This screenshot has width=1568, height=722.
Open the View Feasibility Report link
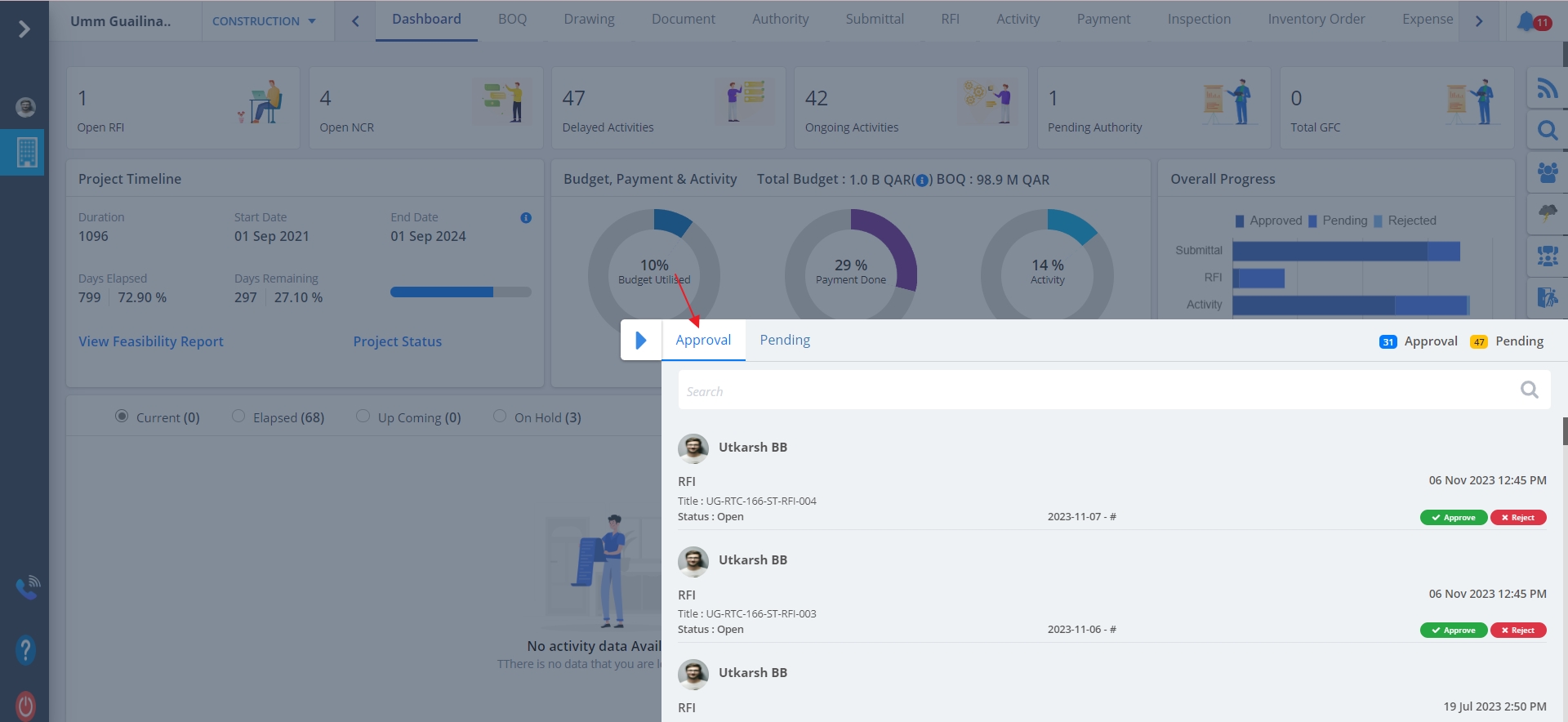[150, 341]
